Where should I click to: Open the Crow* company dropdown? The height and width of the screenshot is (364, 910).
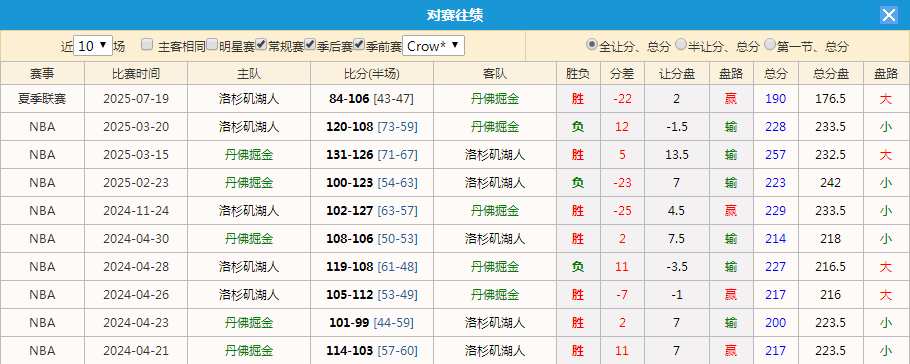[x=434, y=46]
